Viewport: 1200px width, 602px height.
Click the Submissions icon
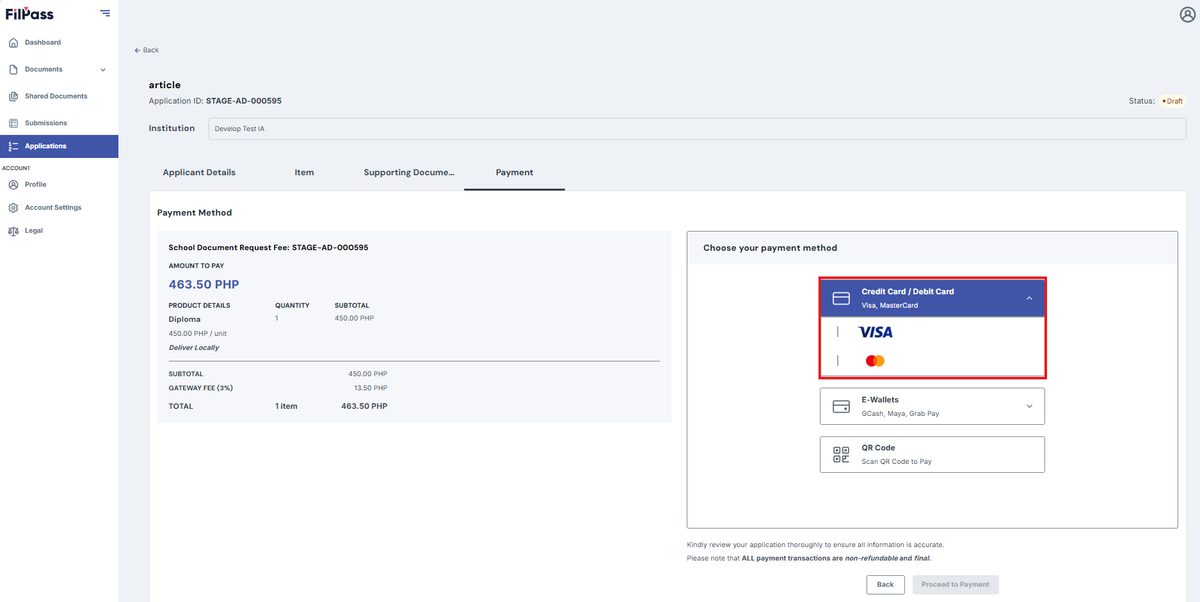13,124
